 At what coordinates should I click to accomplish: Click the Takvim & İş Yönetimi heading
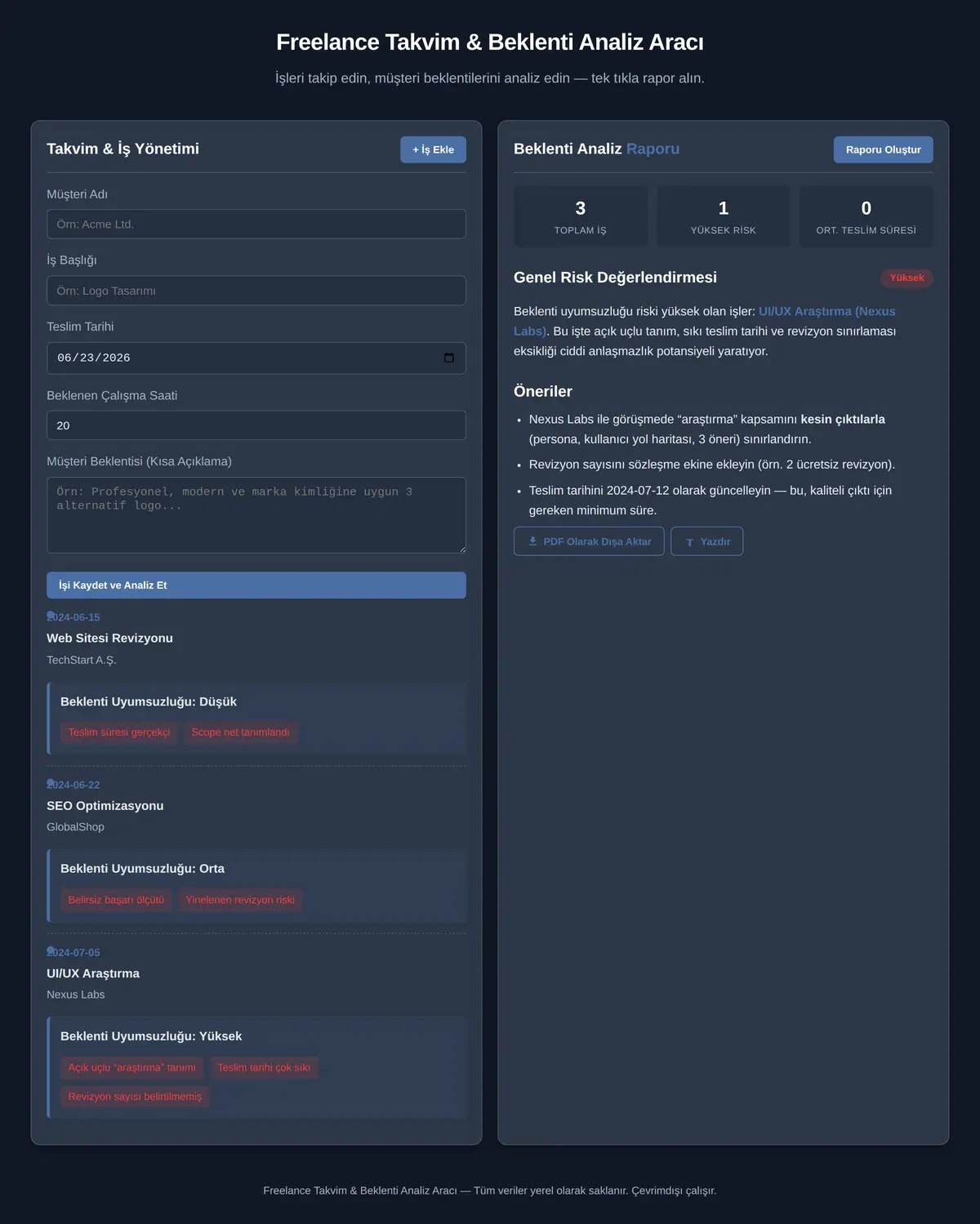[x=122, y=149]
